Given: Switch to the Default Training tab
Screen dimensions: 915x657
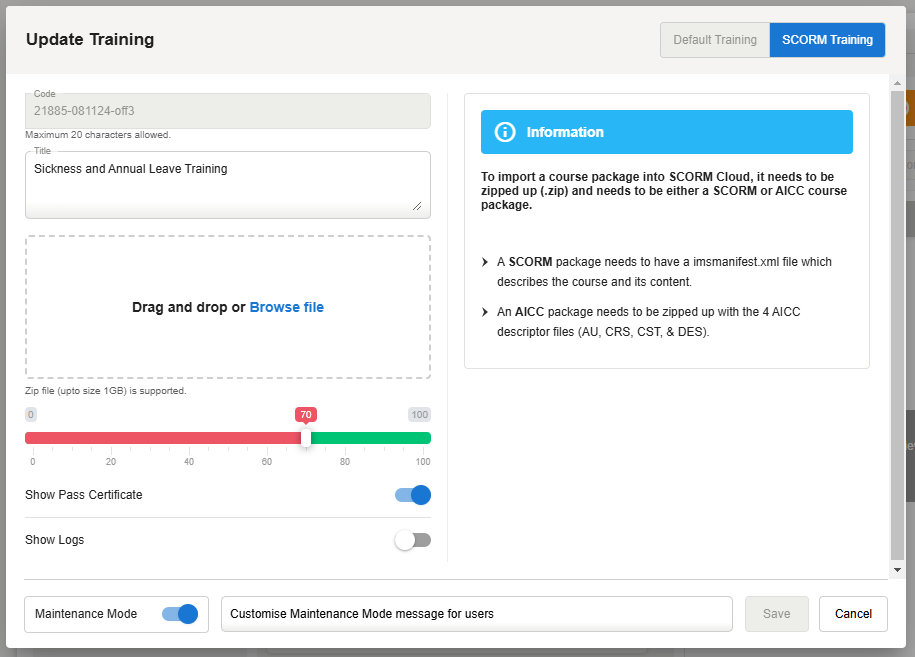Looking at the screenshot, I should click(714, 40).
